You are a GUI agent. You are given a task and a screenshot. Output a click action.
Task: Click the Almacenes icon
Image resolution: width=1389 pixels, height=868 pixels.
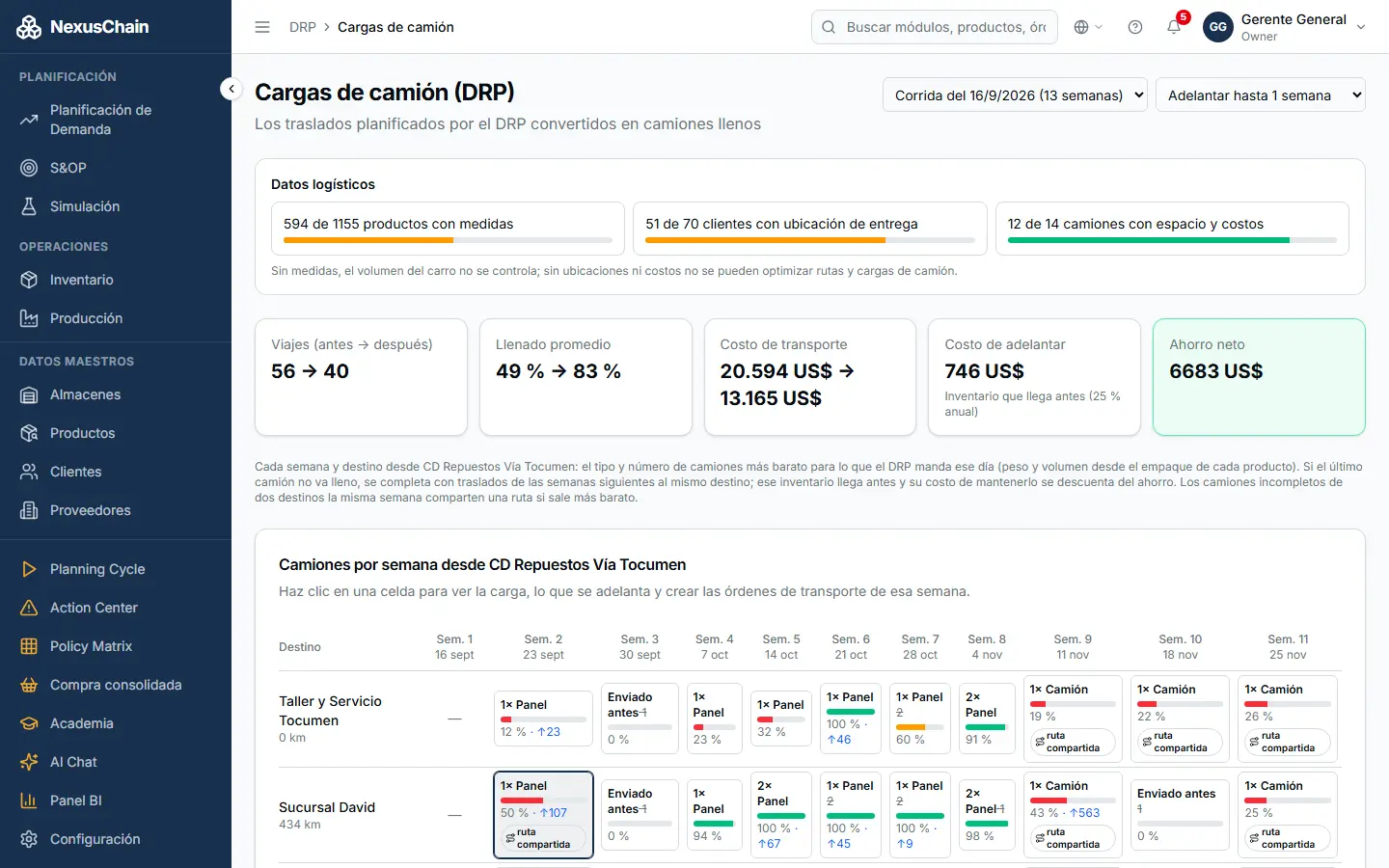(x=29, y=394)
